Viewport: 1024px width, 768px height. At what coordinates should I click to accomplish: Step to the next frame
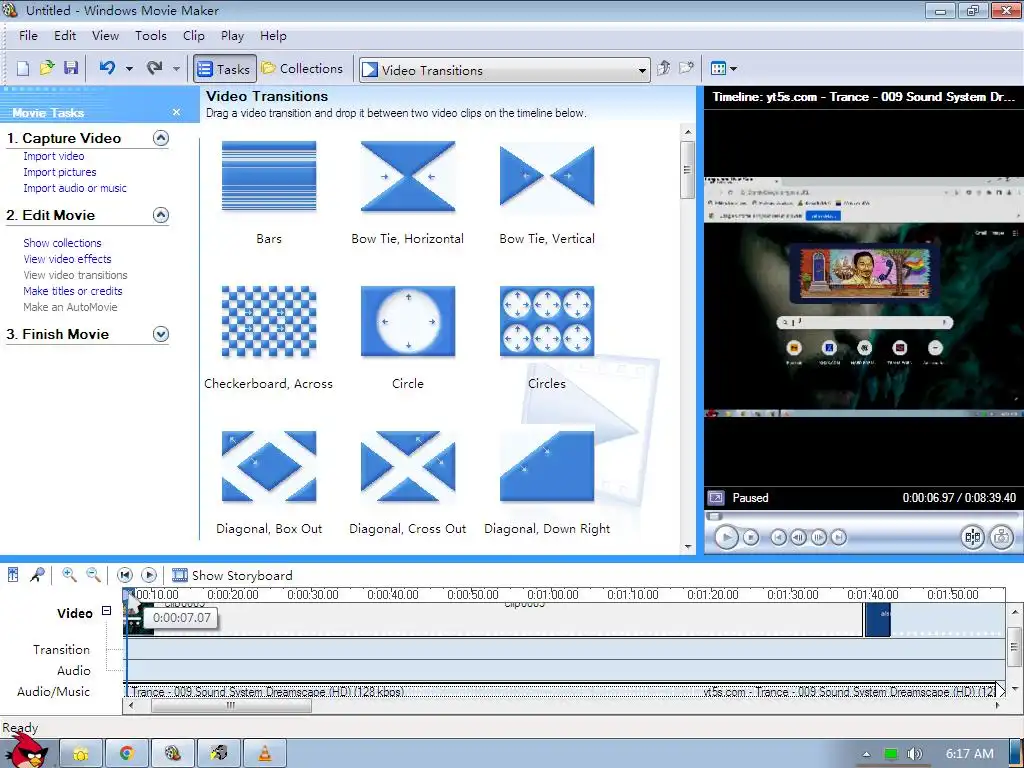click(818, 537)
